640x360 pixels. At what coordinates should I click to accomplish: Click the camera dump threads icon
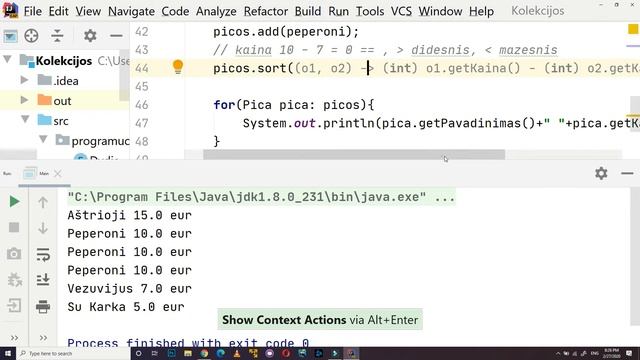tap(14, 254)
